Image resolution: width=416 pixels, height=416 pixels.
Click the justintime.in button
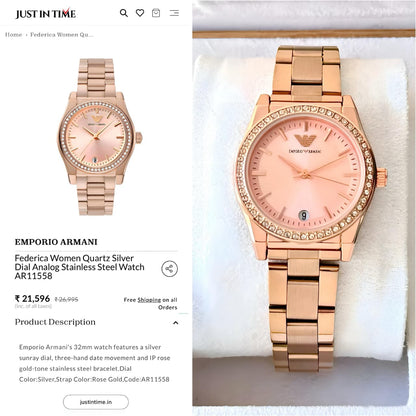pyautogui.click(x=96, y=402)
